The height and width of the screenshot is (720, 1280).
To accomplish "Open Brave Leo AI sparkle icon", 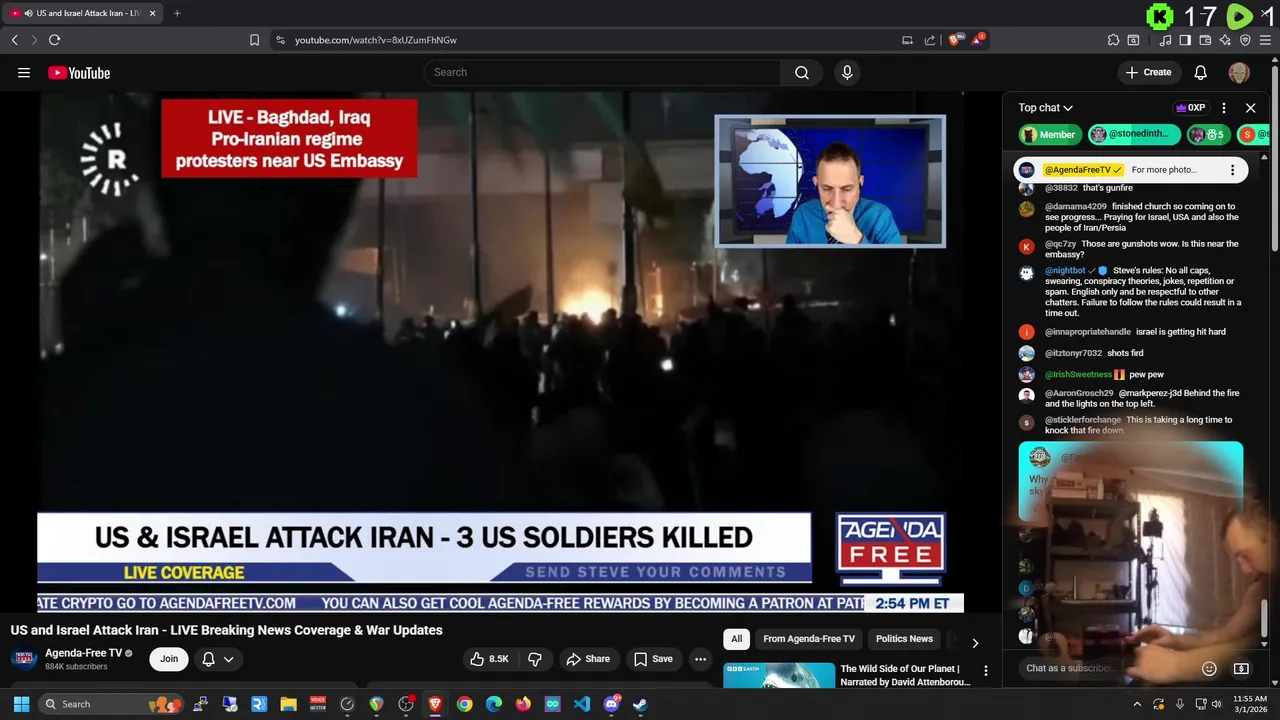I will [x=1225, y=40].
